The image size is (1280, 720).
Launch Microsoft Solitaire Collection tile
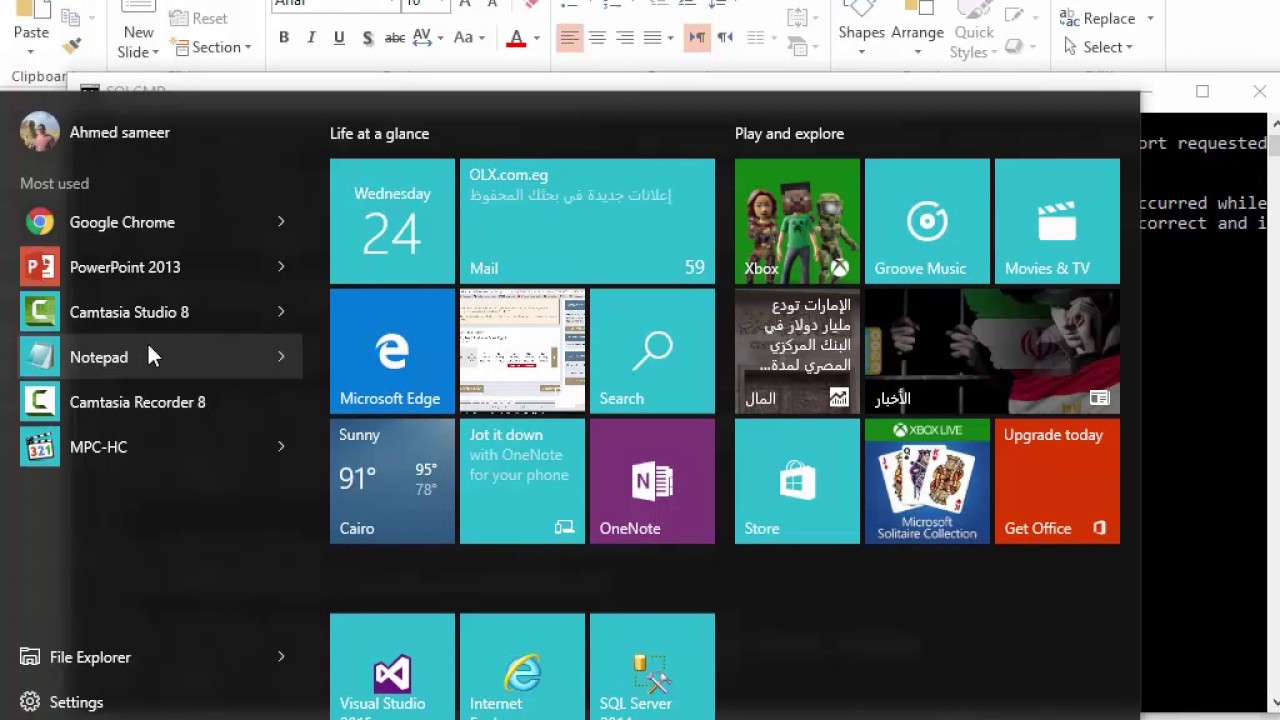coord(927,481)
